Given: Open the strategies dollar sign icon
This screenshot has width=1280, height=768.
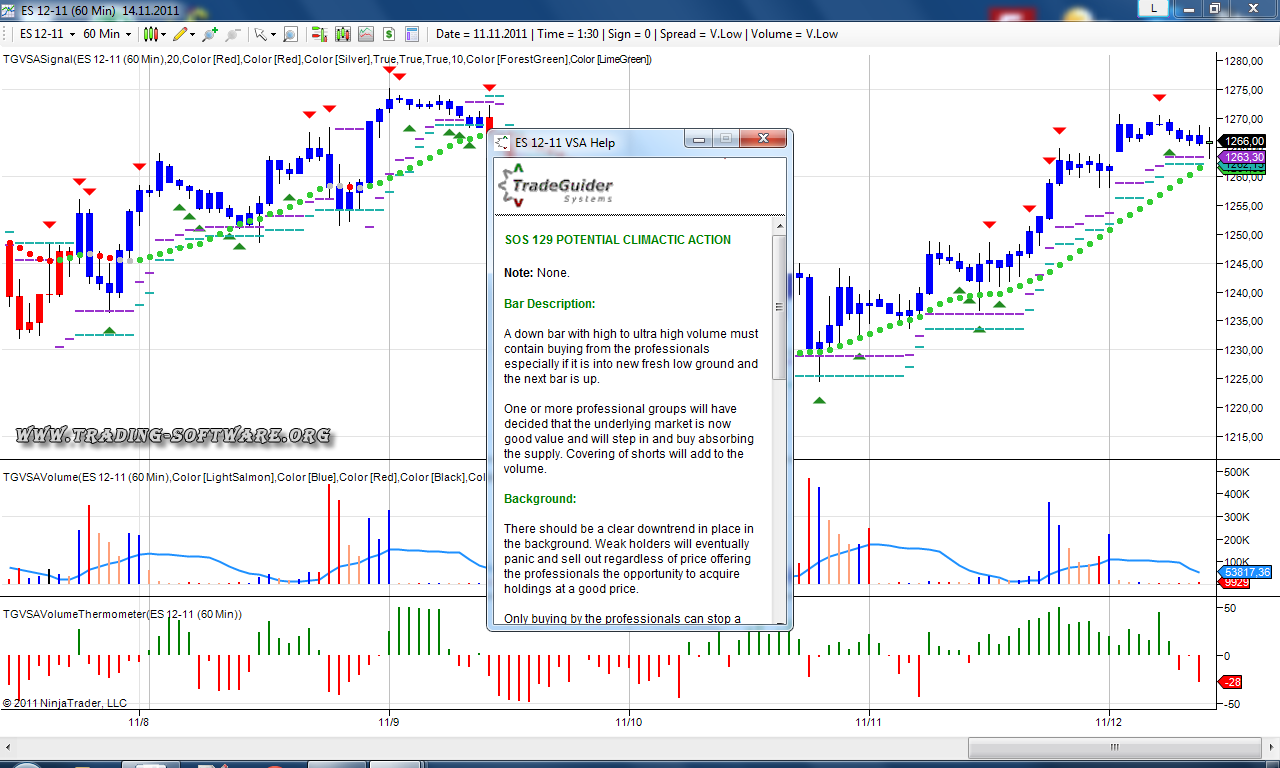Looking at the screenshot, I should 389,34.
